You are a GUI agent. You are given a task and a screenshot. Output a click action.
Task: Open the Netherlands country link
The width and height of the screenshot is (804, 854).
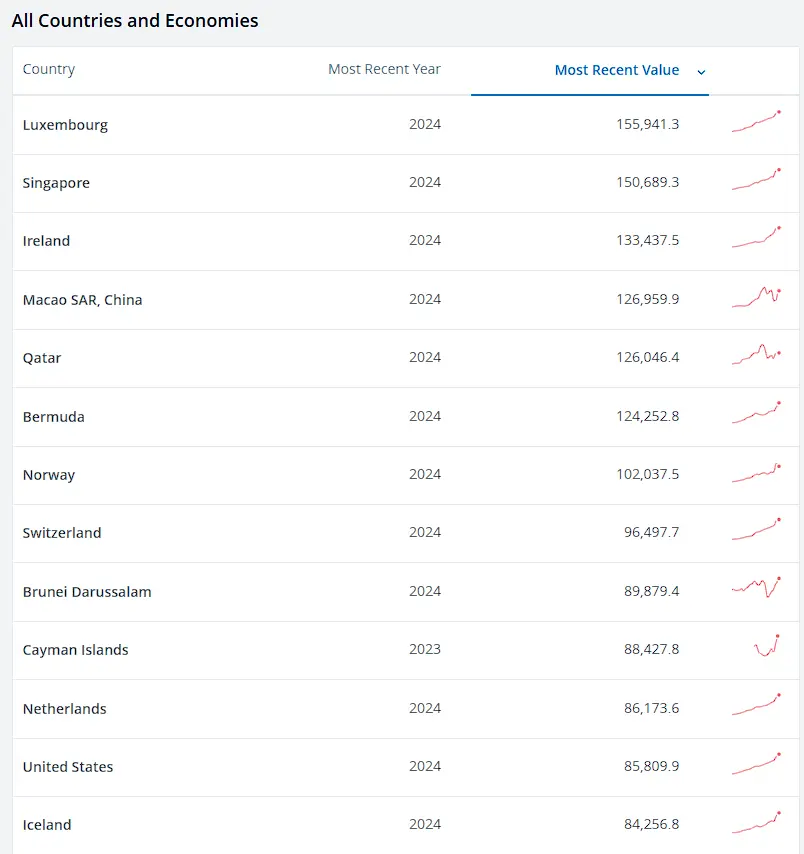pos(64,709)
